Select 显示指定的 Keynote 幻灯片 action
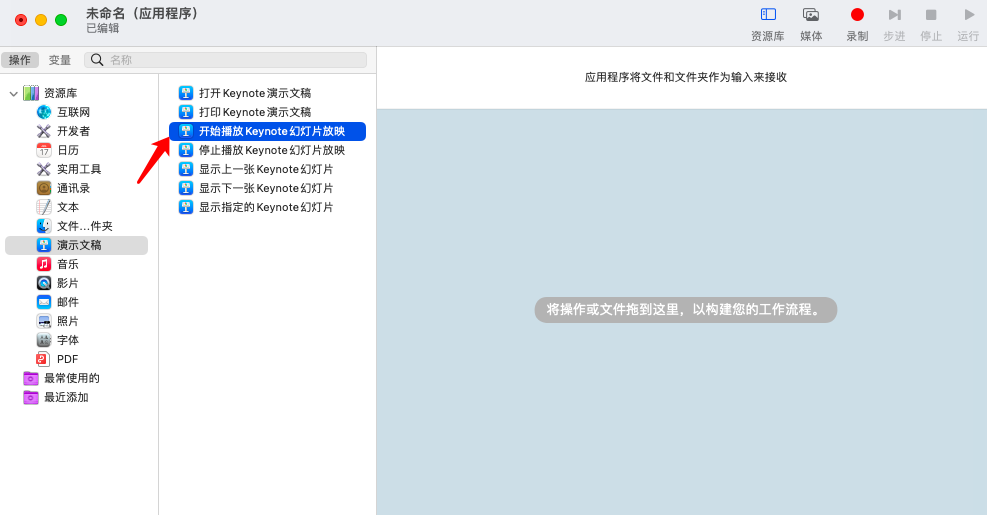This screenshot has height=515, width=987. 266,207
